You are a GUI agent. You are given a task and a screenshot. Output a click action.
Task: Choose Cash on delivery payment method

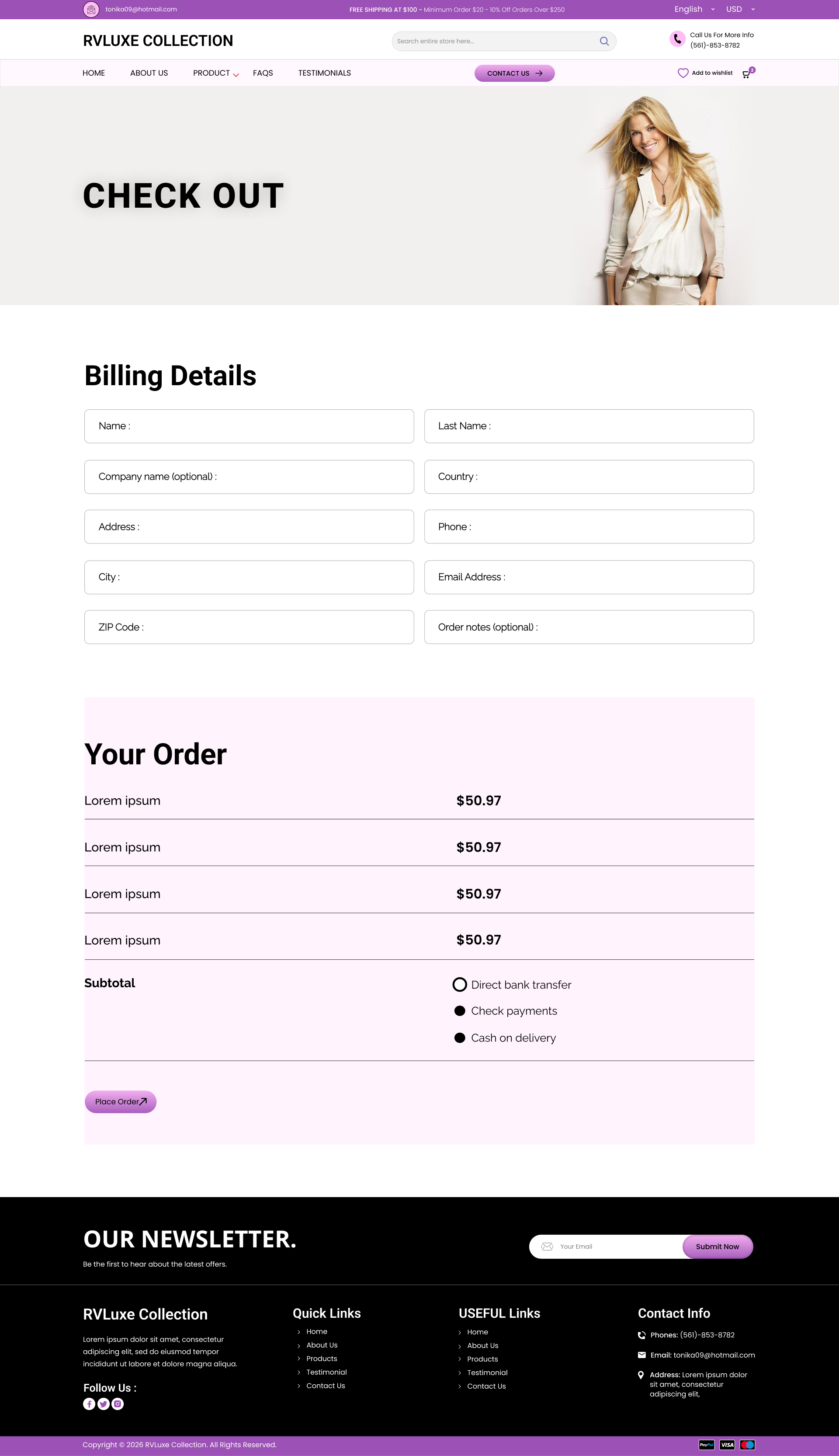click(459, 1038)
